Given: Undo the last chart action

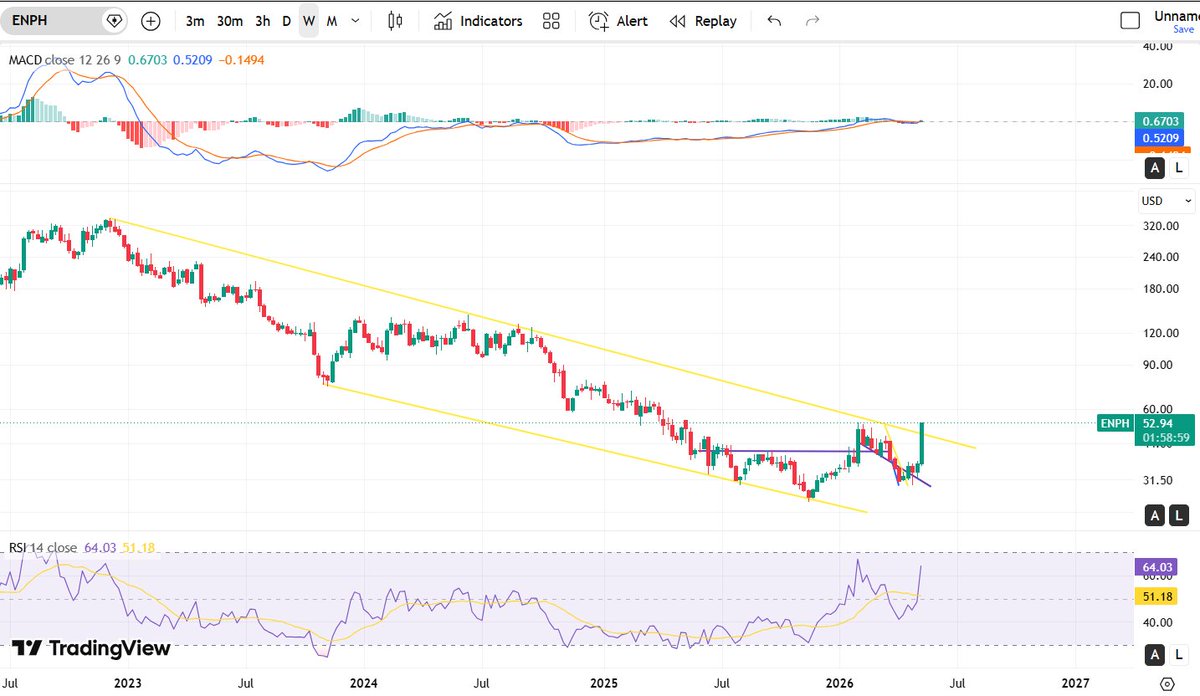Looking at the screenshot, I should (x=774, y=21).
